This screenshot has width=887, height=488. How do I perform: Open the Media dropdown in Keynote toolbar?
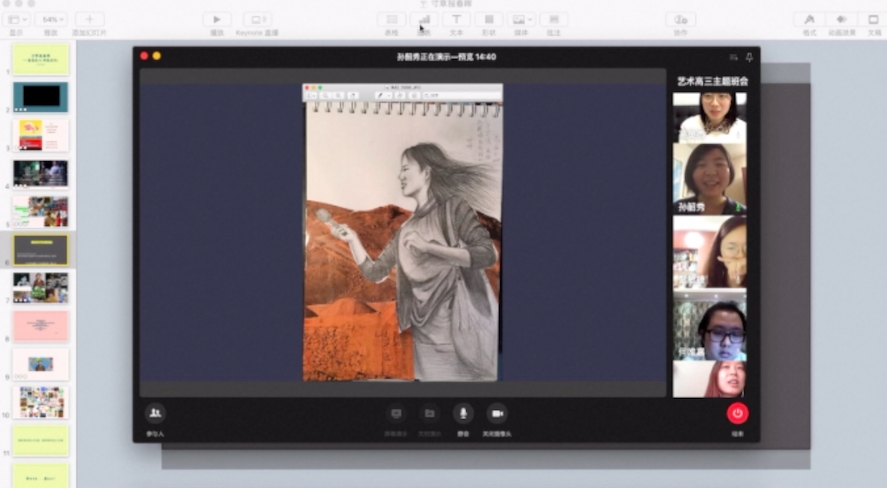coord(521,19)
